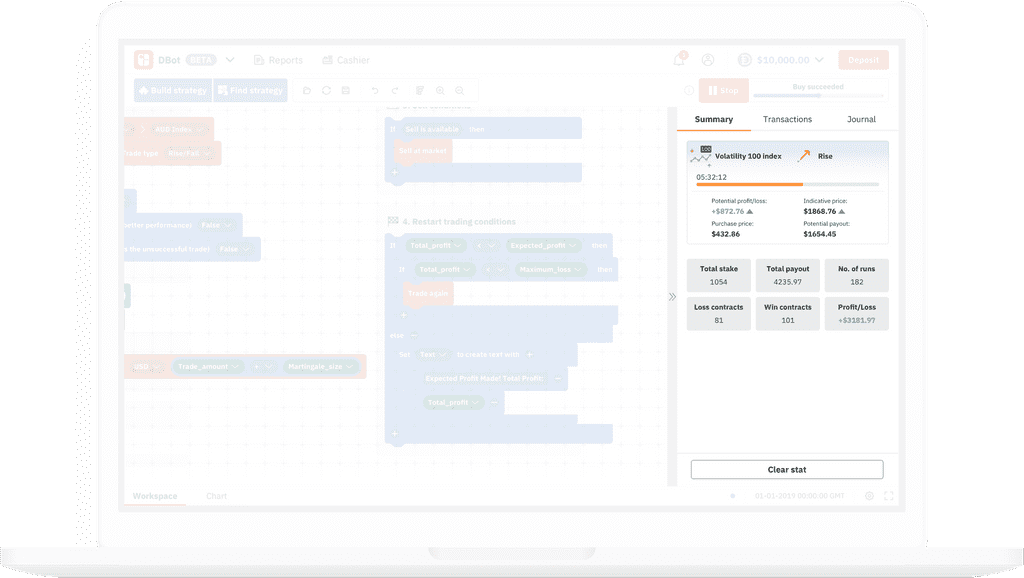Viewport: 1024px width, 578px height.
Task: Undo the last workspace change
Action: point(375,91)
